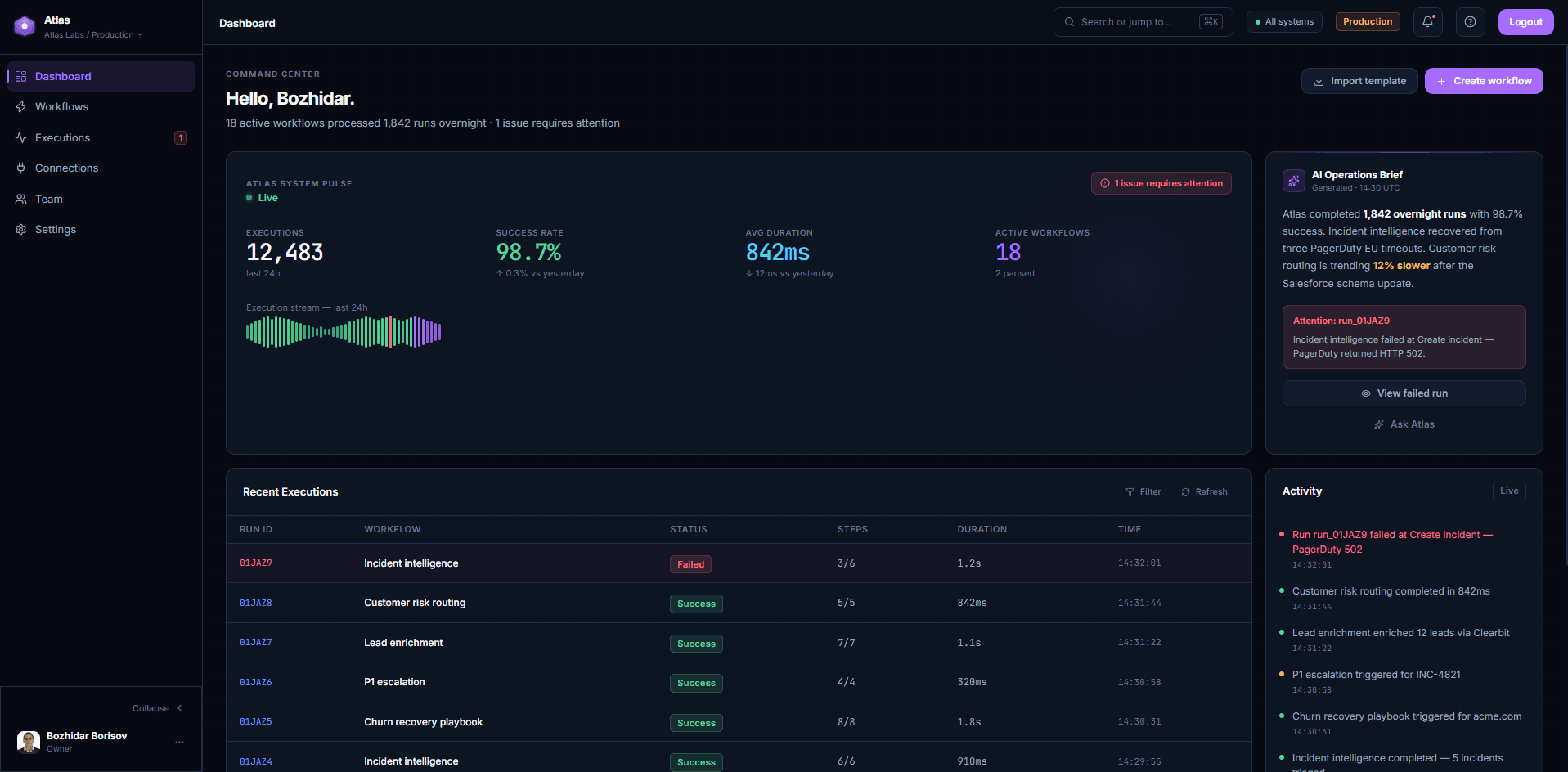Click the Atlas hexagon logo icon
Viewport: 1568px width, 772px height.
[x=25, y=26]
